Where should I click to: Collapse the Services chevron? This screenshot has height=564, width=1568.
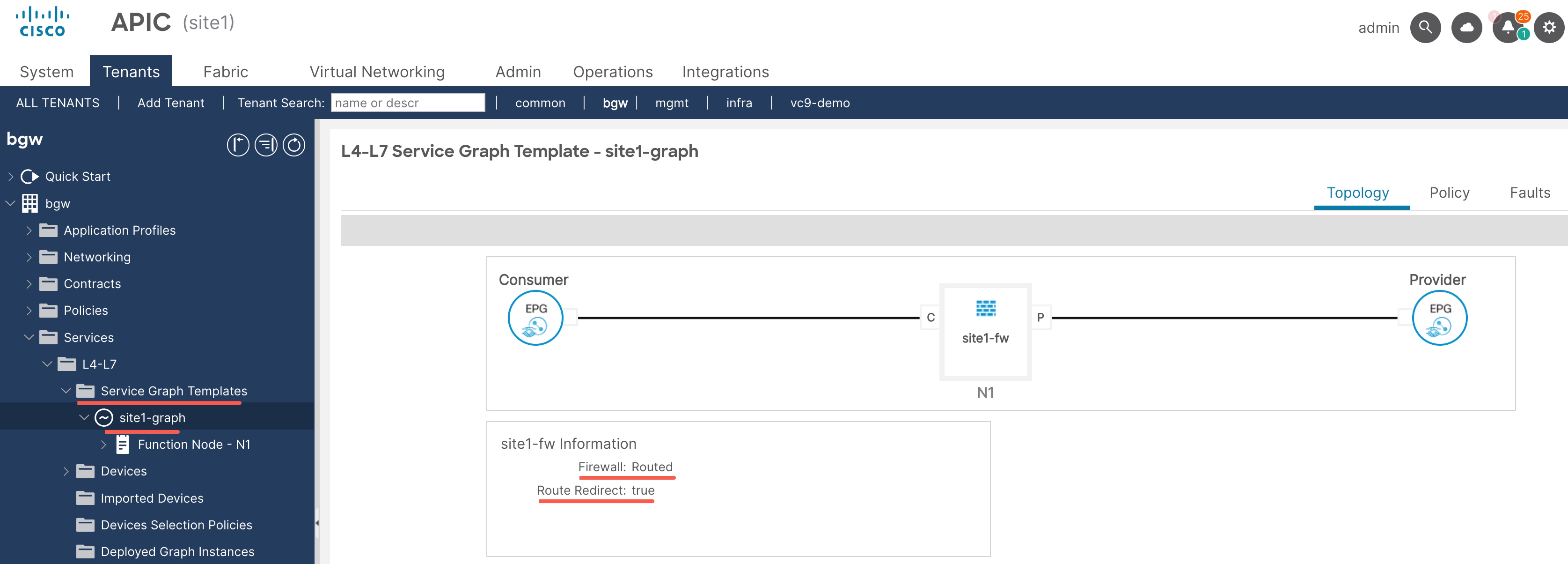coord(29,337)
